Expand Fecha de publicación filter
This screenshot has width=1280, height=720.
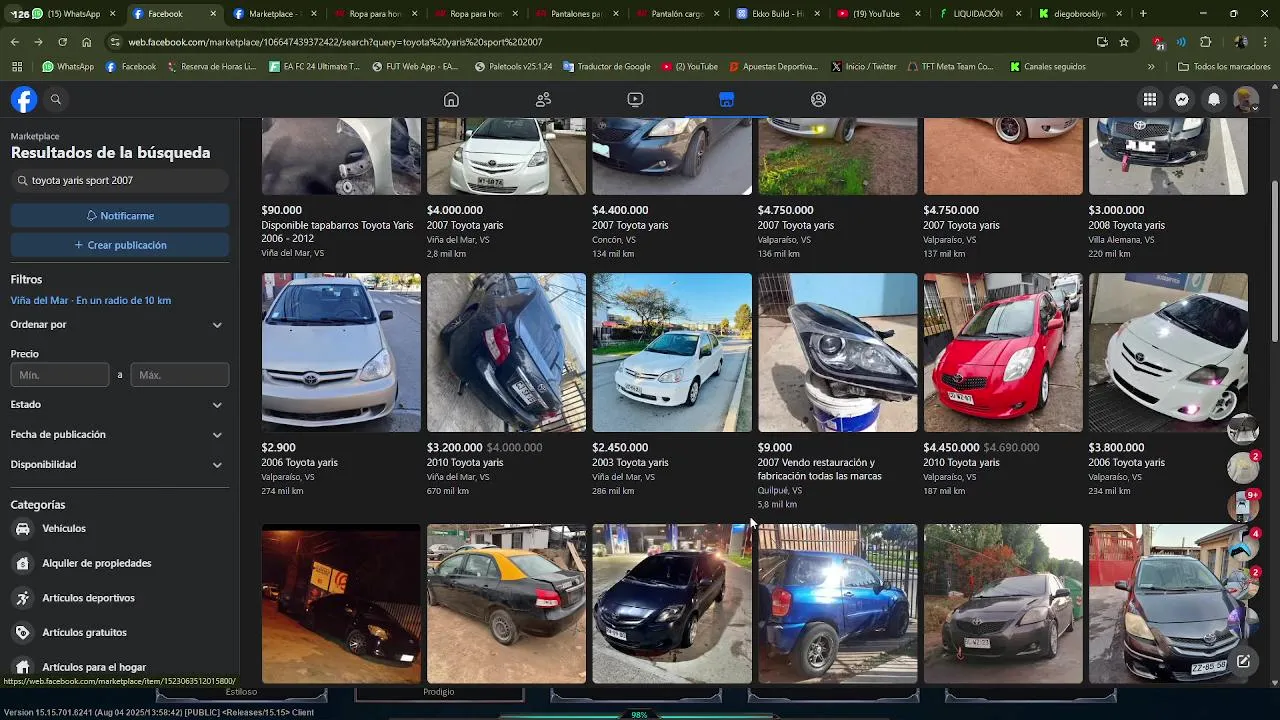118,435
